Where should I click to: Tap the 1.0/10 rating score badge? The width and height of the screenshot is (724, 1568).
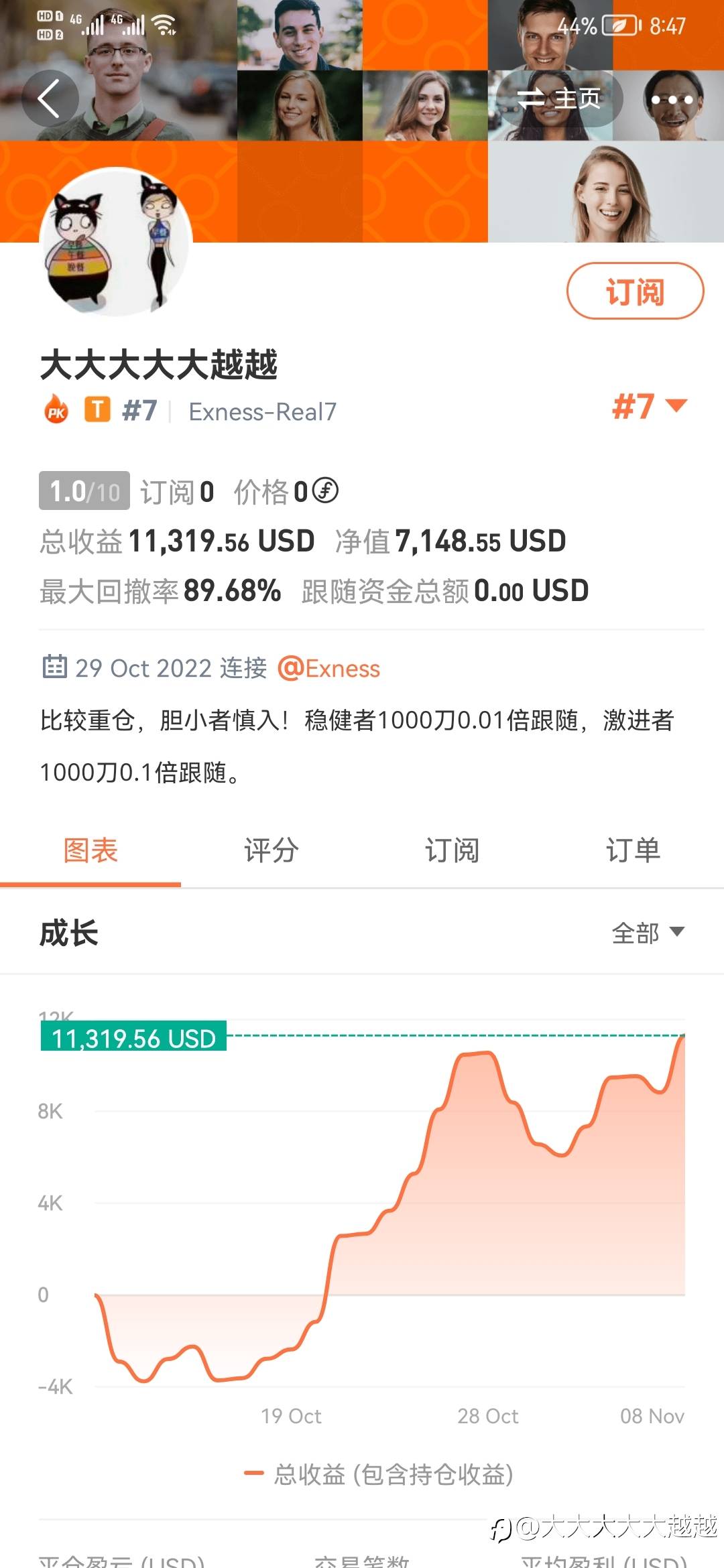pos(84,491)
